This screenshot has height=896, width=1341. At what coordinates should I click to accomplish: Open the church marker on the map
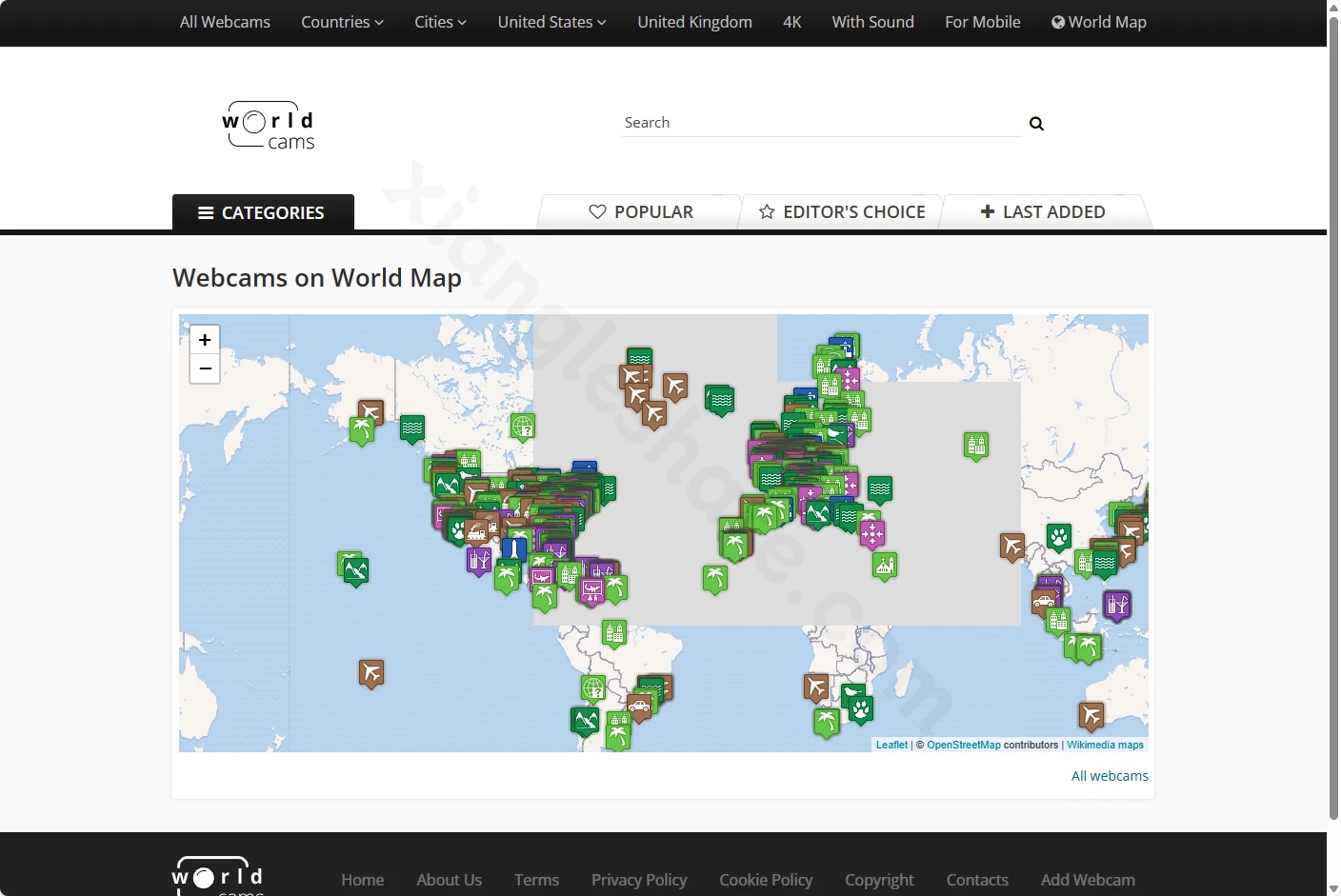pyautogui.click(x=885, y=566)
